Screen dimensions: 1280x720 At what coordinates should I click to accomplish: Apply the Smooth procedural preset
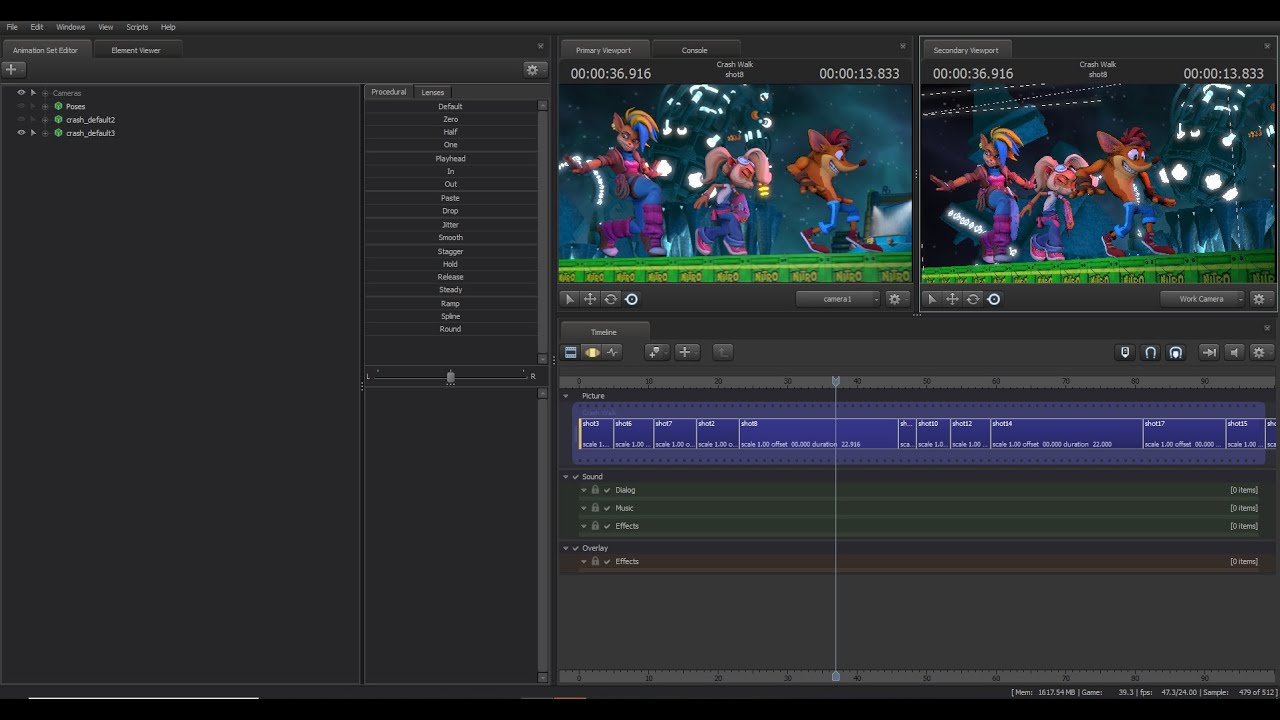(x=450, y=238)
